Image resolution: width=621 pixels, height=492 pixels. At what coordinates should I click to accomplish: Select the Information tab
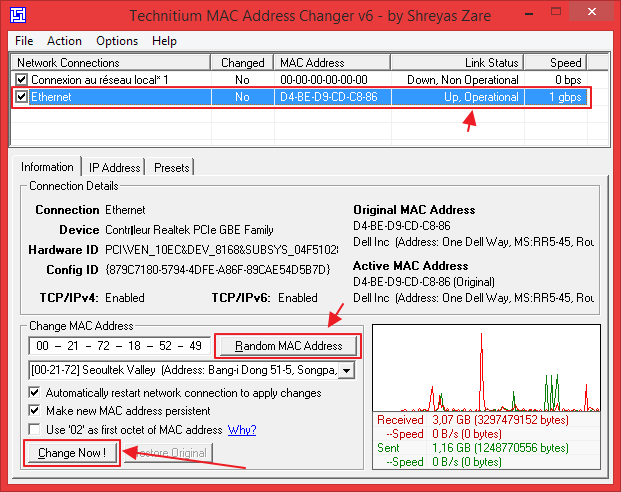click(47, 167)
